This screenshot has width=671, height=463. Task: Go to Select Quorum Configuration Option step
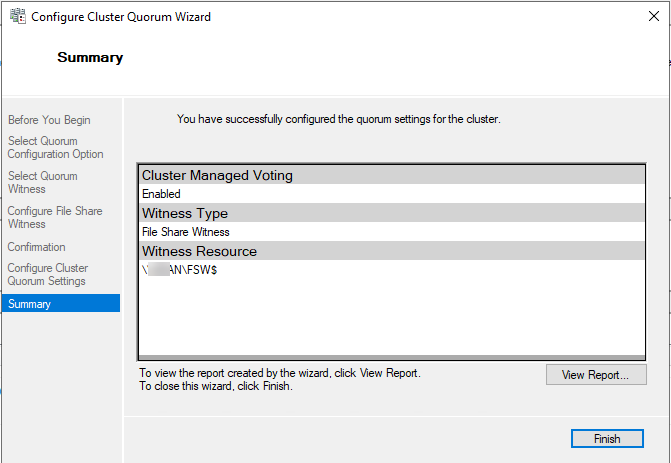pyautogui.click(x=56, y=147)
